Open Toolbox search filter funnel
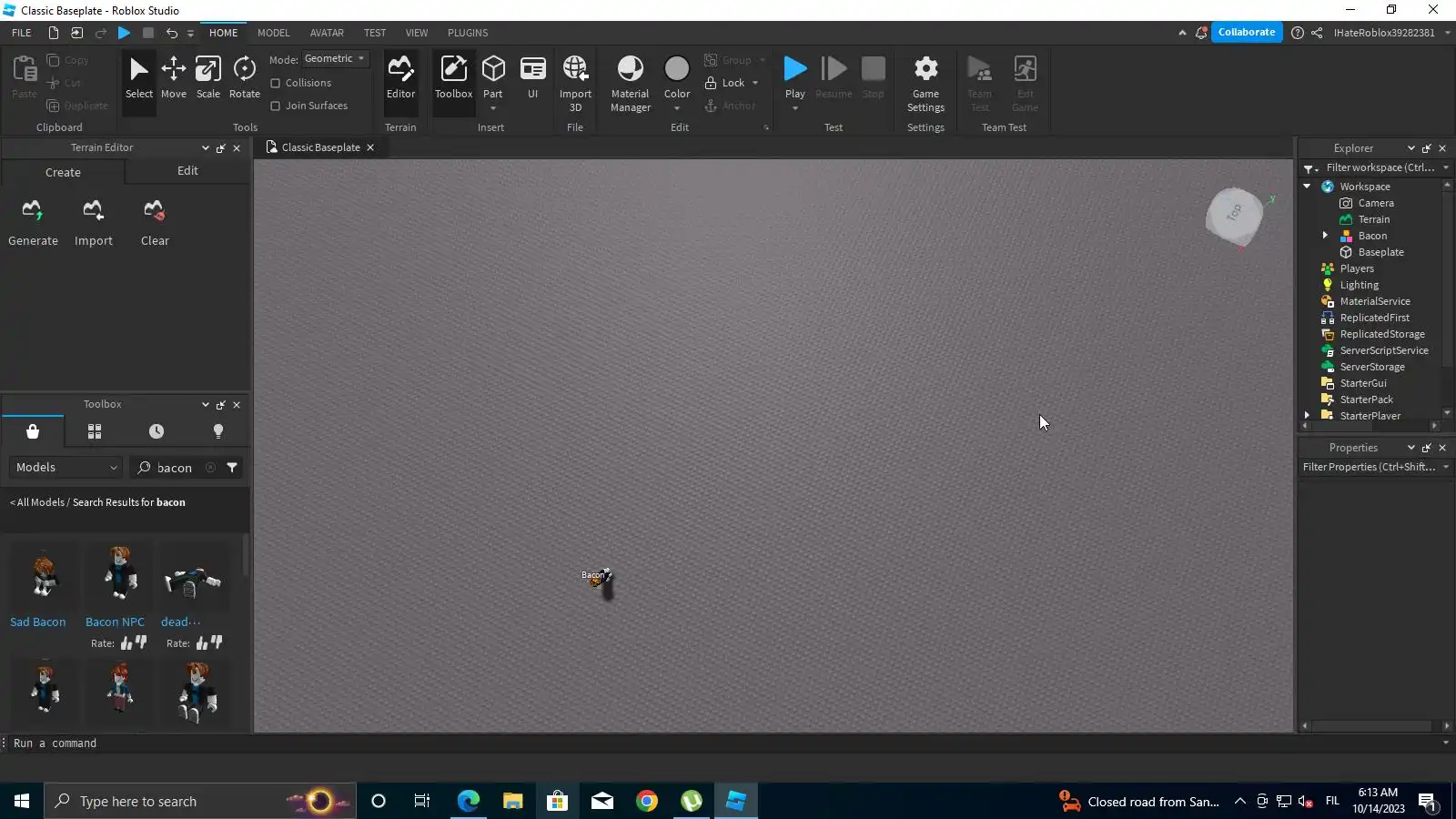 [233, 468]
